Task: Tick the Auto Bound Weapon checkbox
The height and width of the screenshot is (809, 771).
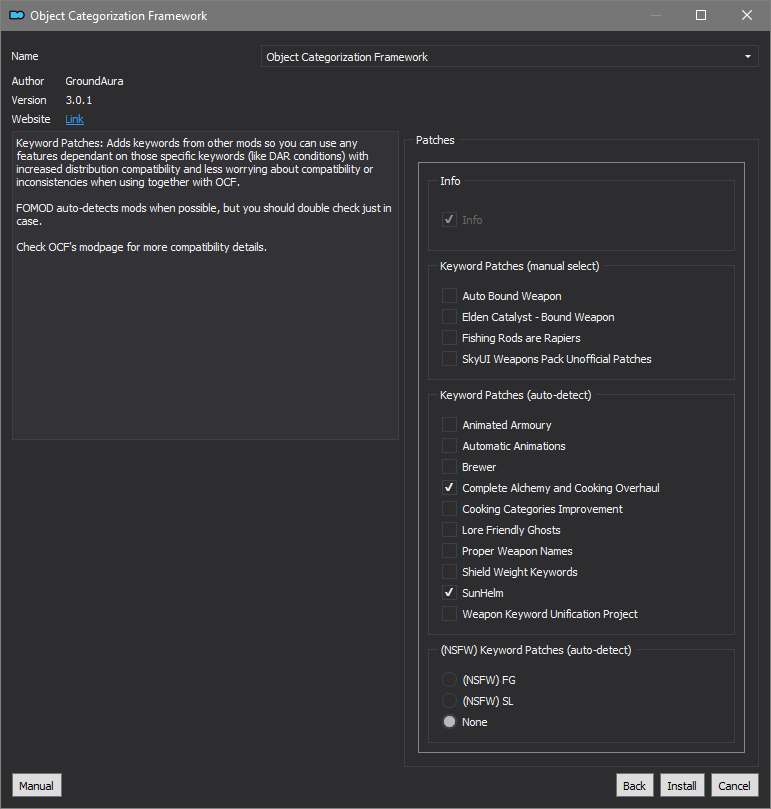Action: point(449,296)
